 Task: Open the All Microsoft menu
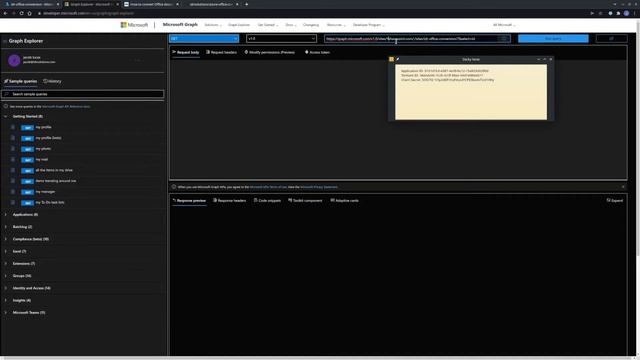(504, 25)
